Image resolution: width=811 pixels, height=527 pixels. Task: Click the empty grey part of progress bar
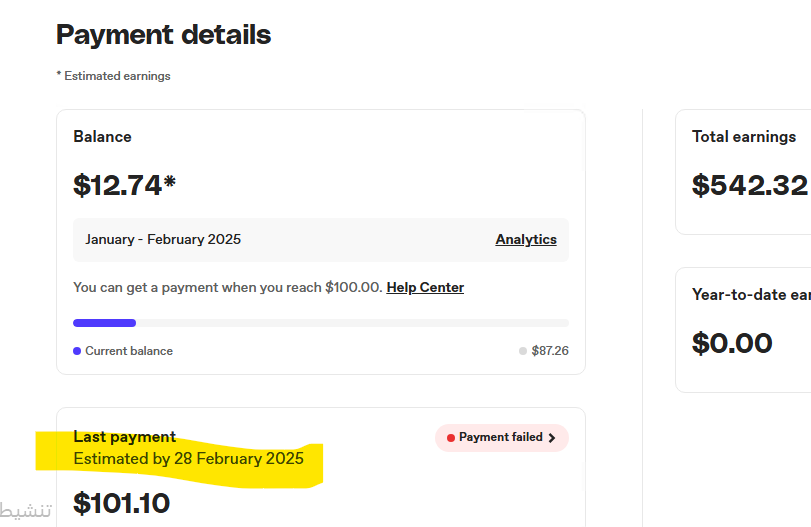[x=352, y=323]
